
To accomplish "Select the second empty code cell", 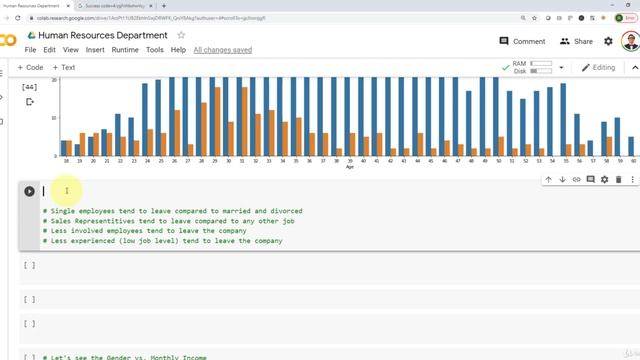I will click(330, 299).
